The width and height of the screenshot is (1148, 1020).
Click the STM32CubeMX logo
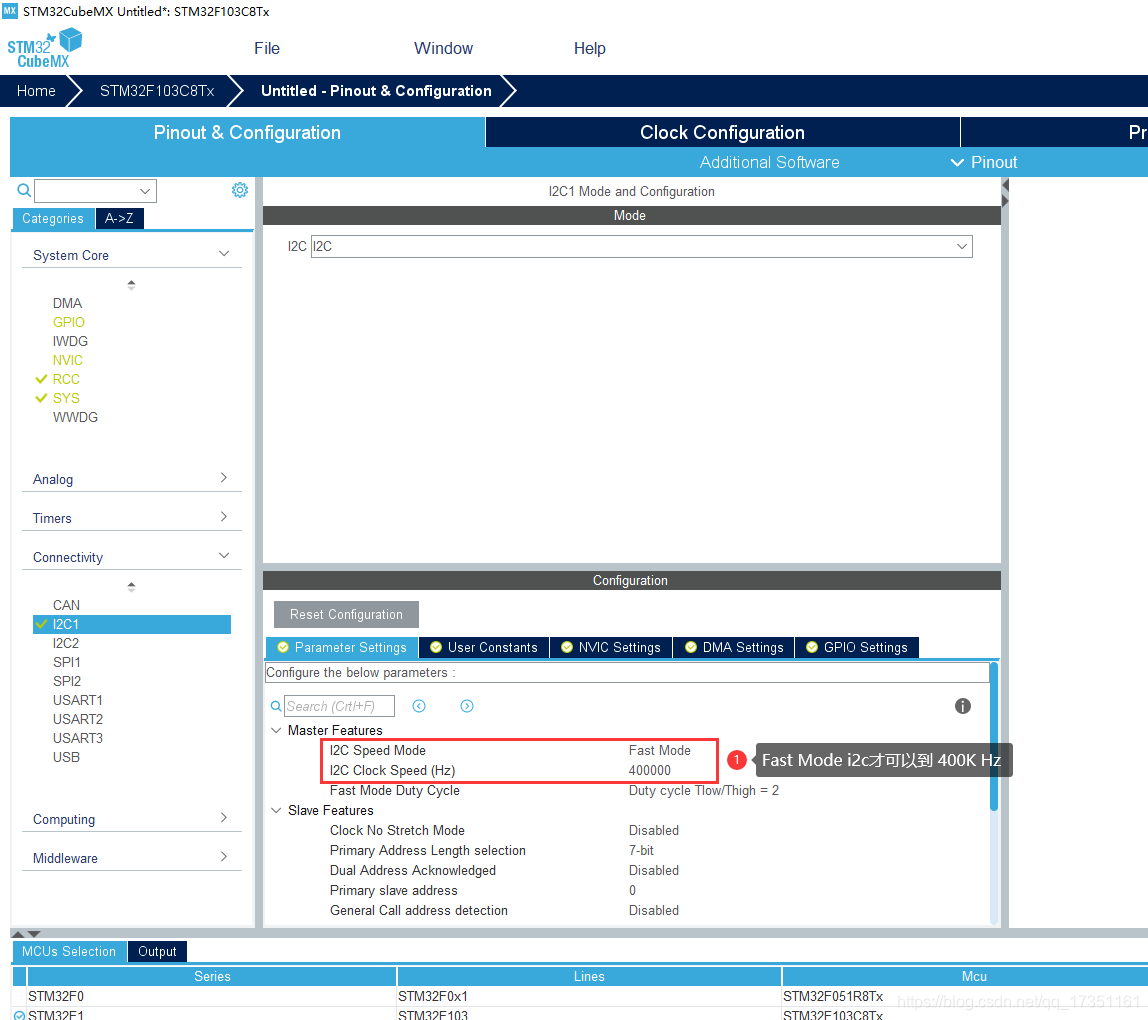click(45, 48)
